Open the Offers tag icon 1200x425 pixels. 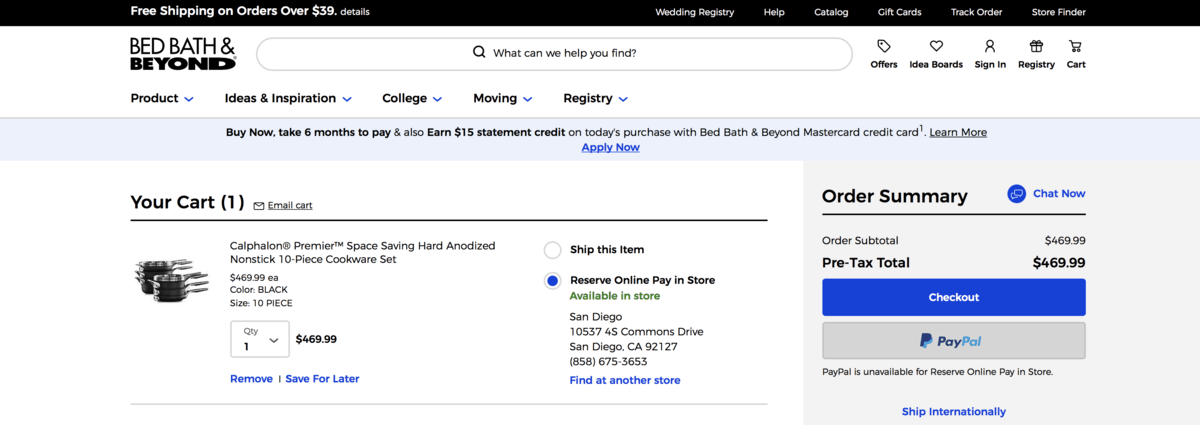point(883,46)
